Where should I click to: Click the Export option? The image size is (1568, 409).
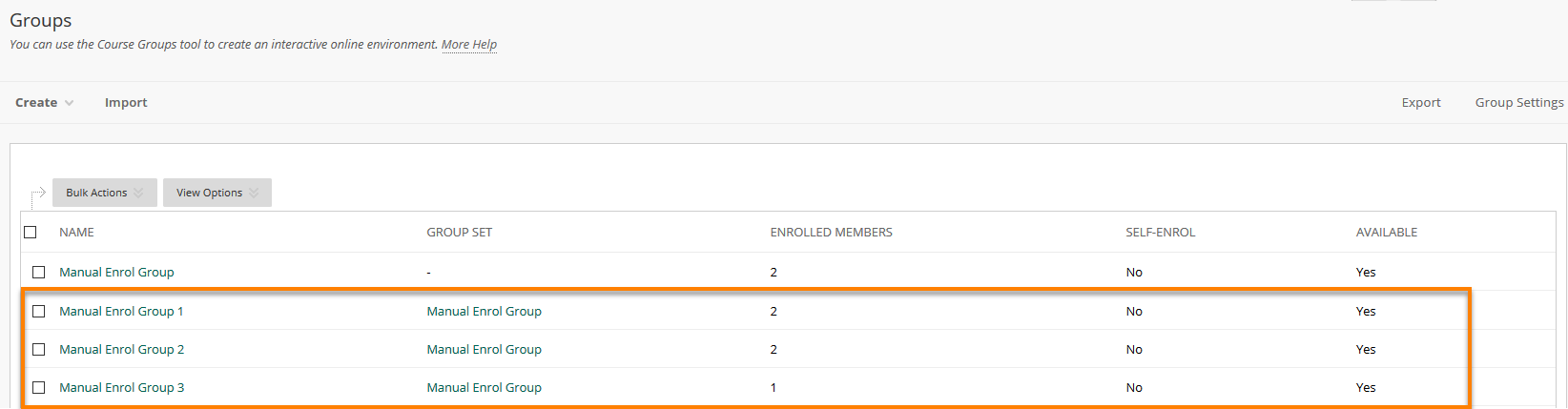[x=1420, y=102]
